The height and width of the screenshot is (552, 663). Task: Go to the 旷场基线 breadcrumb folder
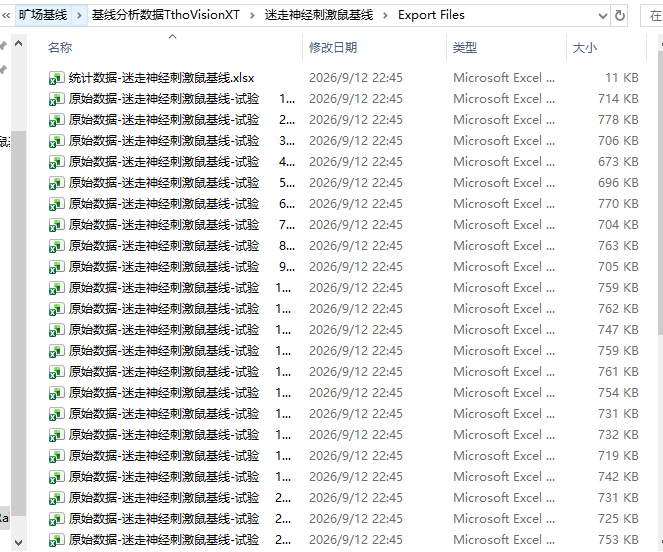tap(43, 15)
